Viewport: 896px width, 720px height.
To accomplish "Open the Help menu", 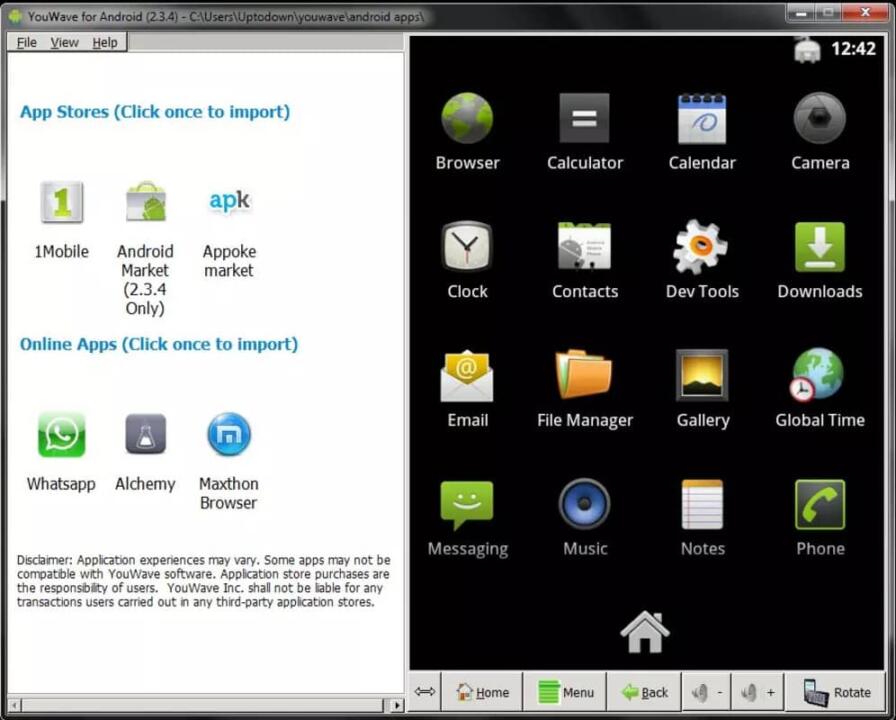I will pyautogui.click(x=105, y=42).
